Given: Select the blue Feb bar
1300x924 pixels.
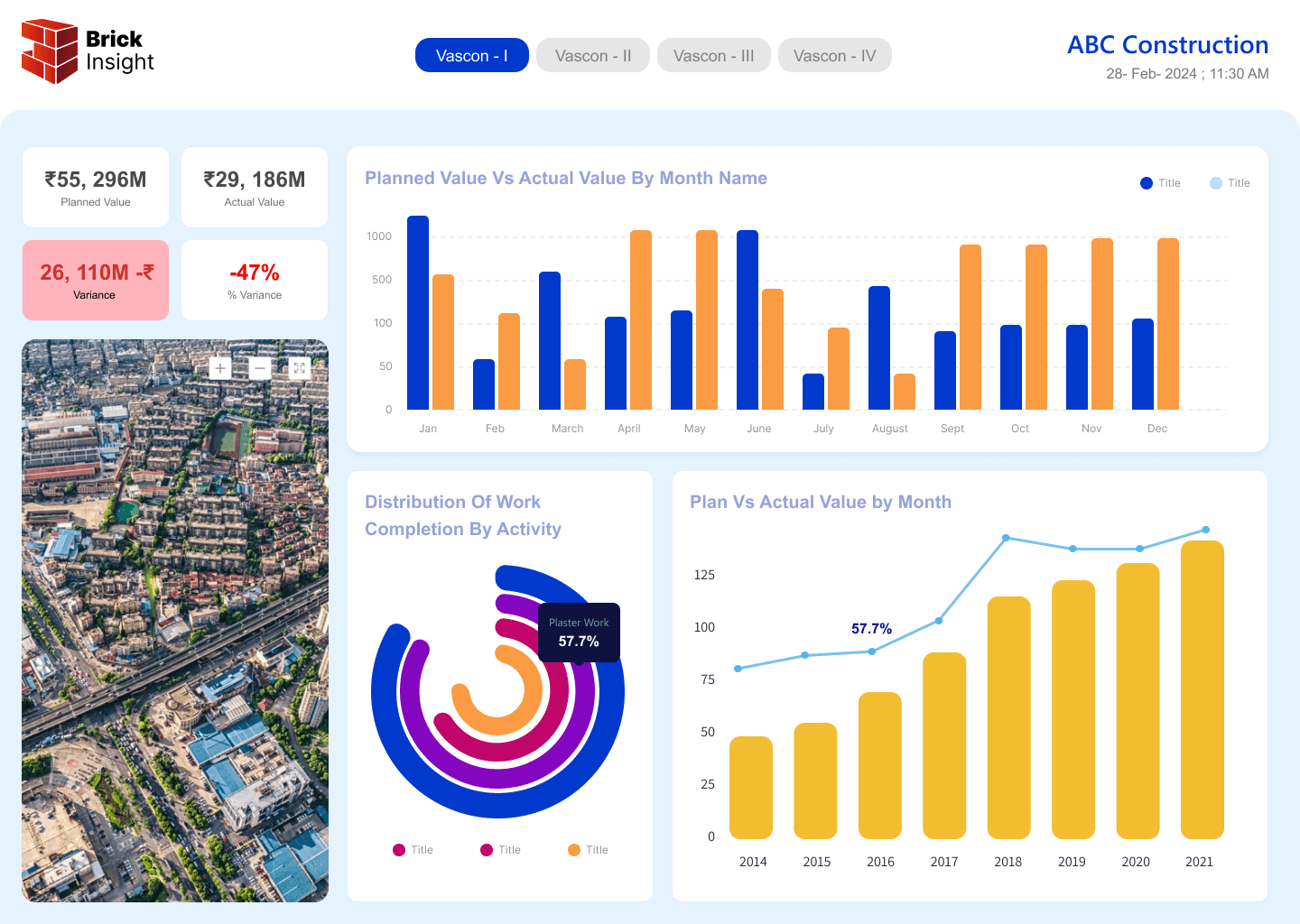Looking at the screenshot, I should coord(484,384).
